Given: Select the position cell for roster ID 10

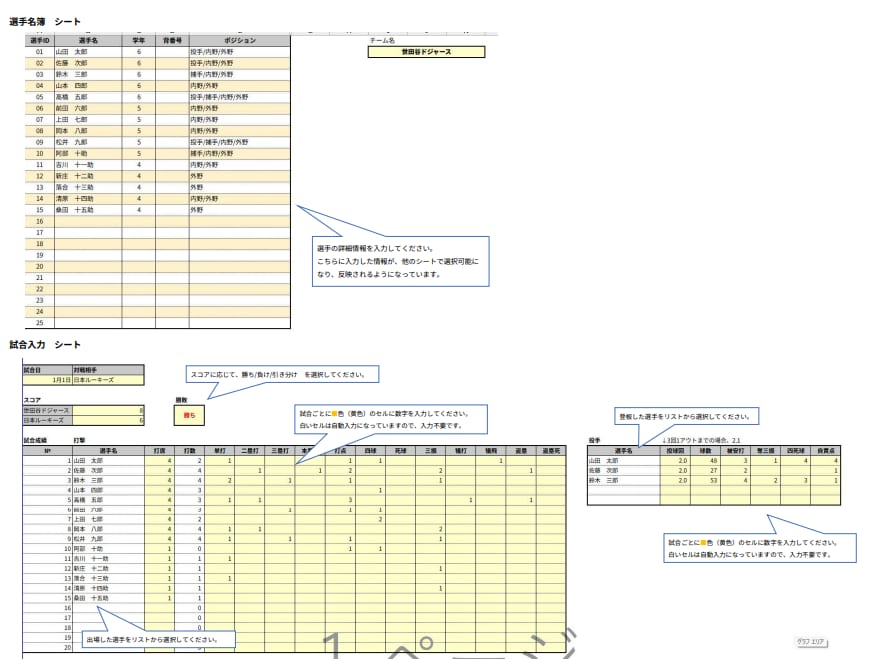Looking at the screenshot, I should 240,153.
